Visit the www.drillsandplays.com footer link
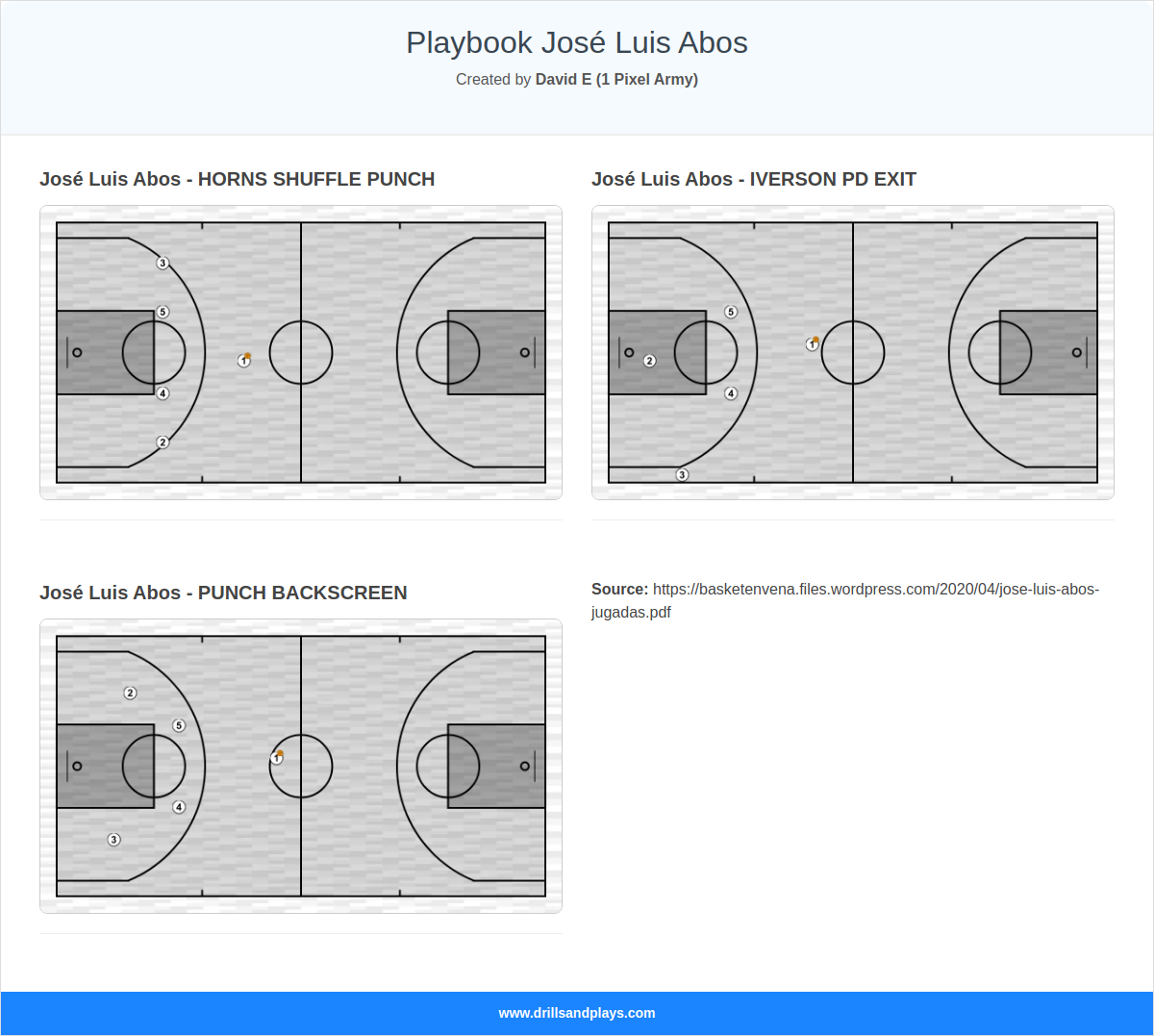The width and height of the screenshot is (1154, 1036). pyautogui.click(x=576, y=1013)
